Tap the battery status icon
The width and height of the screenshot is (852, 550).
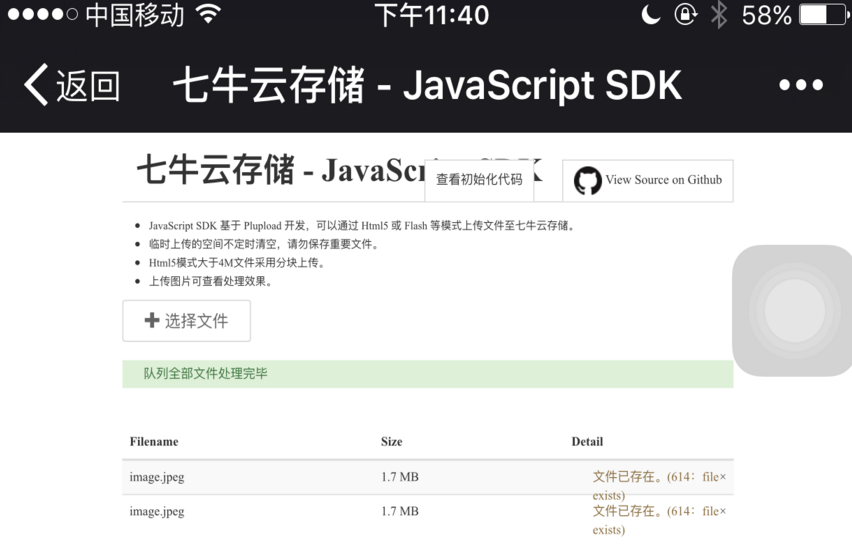coord(823,15)
